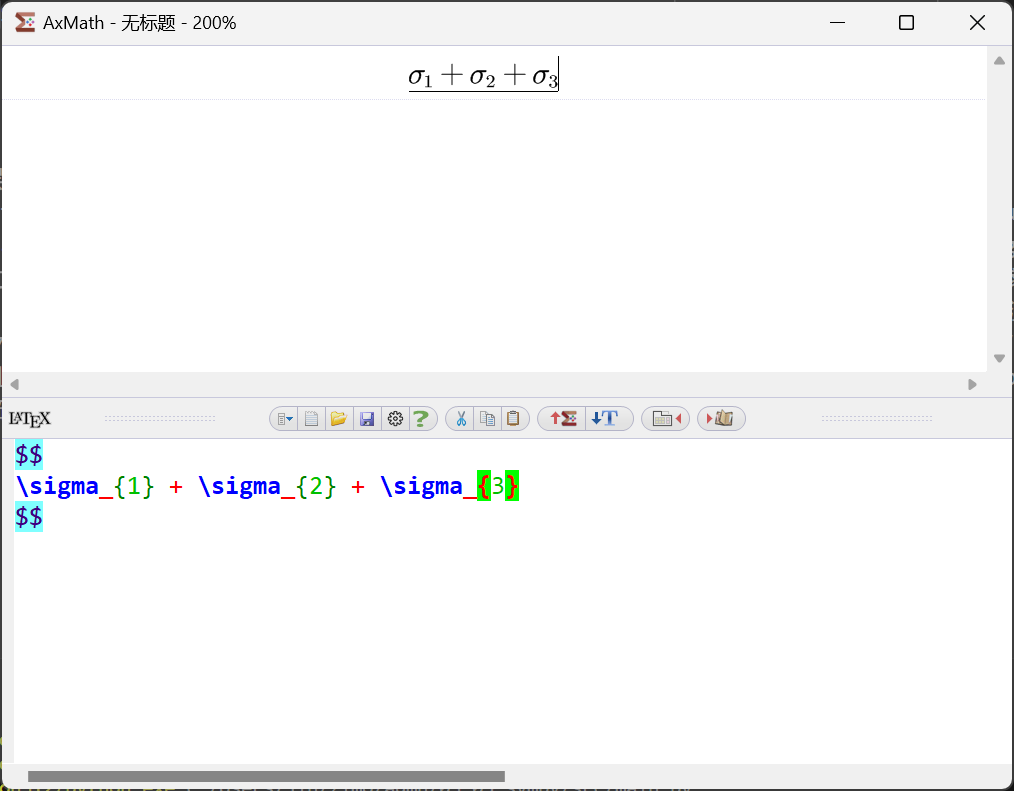The height and width of the screenshot is (791, 1014).
Task: Convert LaTeX up to formula with sigma arrow
Action: tap(562, 419)
